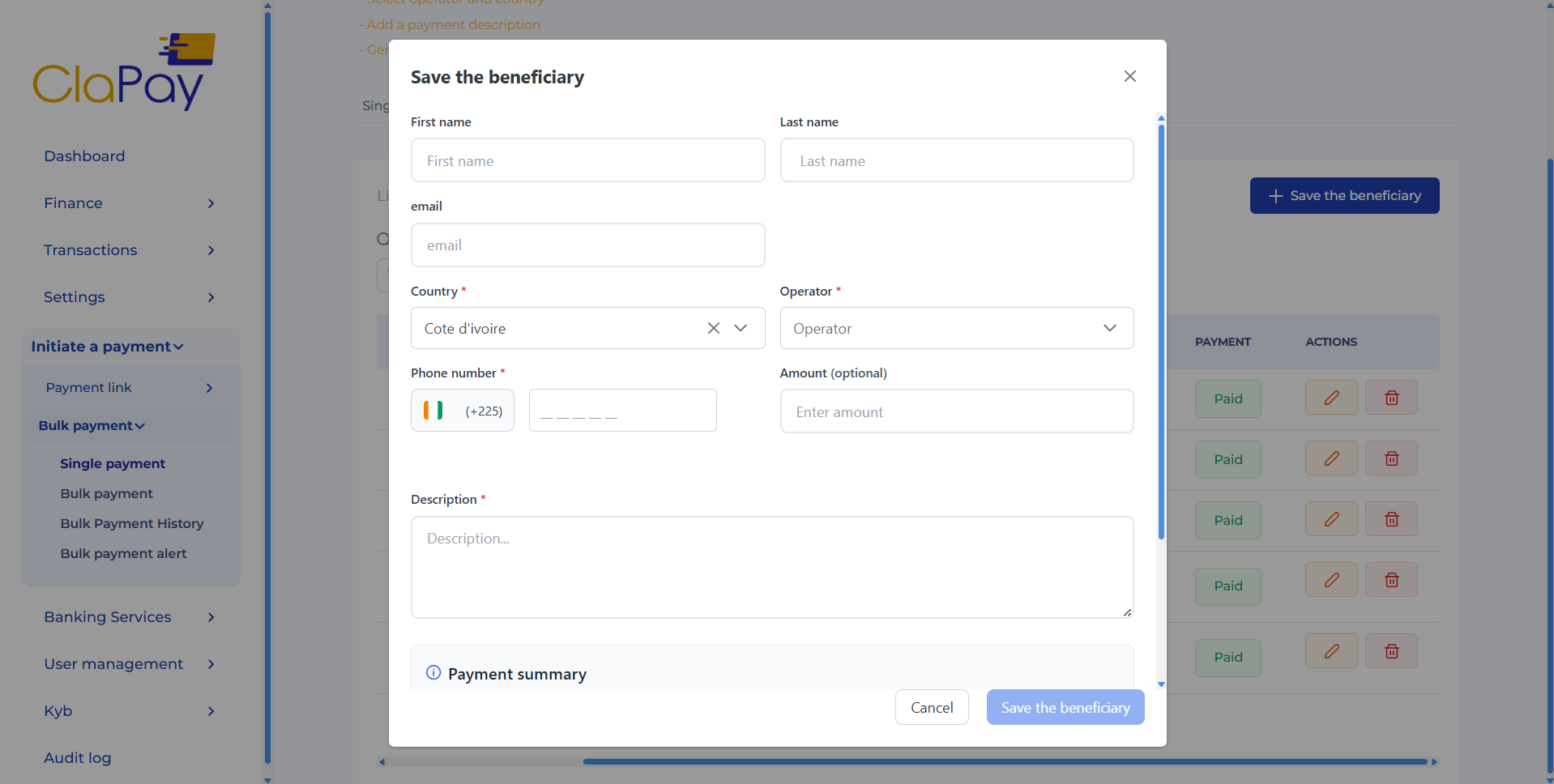
Task: Click the Payment summary info icon
Action: click(433, 672)
